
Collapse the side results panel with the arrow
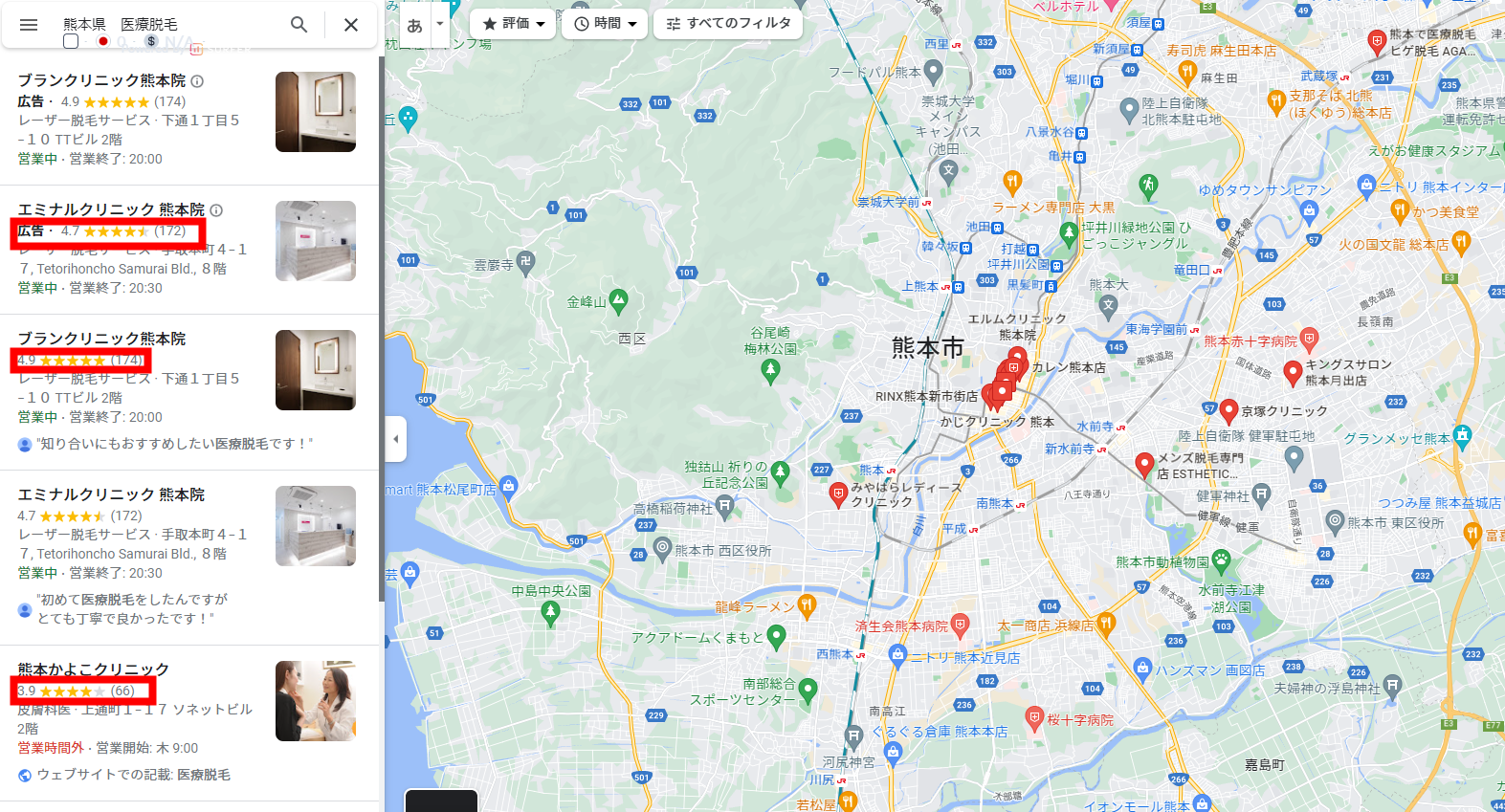pos(396,439)
